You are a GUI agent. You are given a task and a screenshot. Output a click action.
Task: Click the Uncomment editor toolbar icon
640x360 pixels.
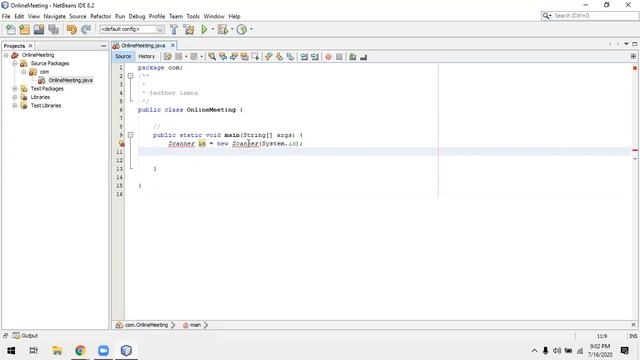[363, 57]
